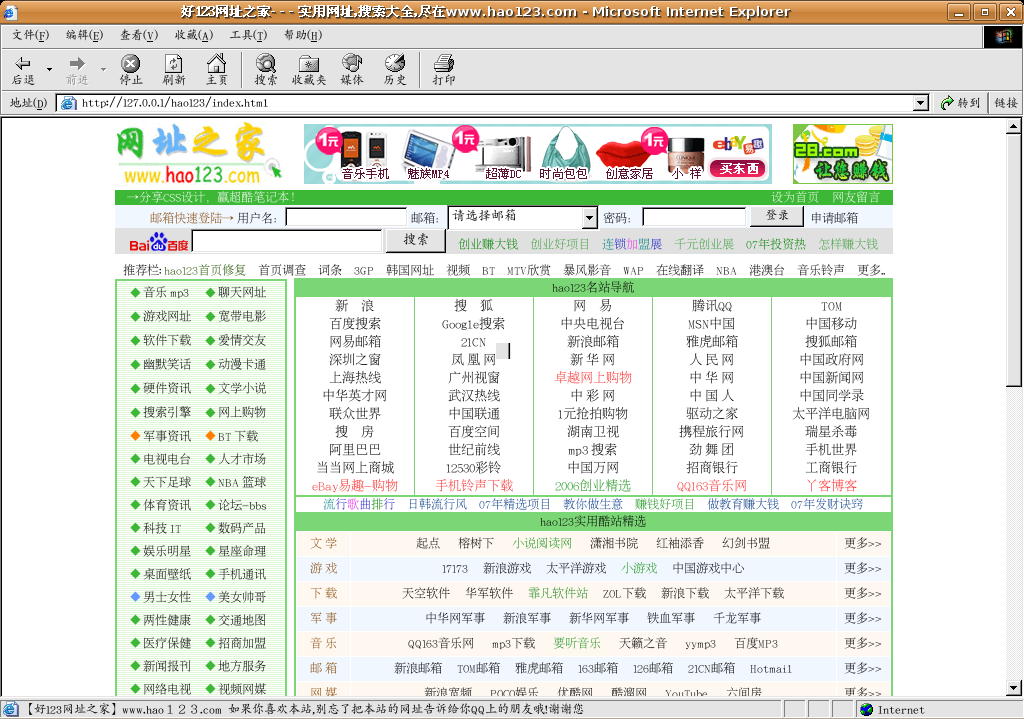1024x719 pixels.
Task: Click the 音乐手机 product image in banner
Action: tap(364, 155)
